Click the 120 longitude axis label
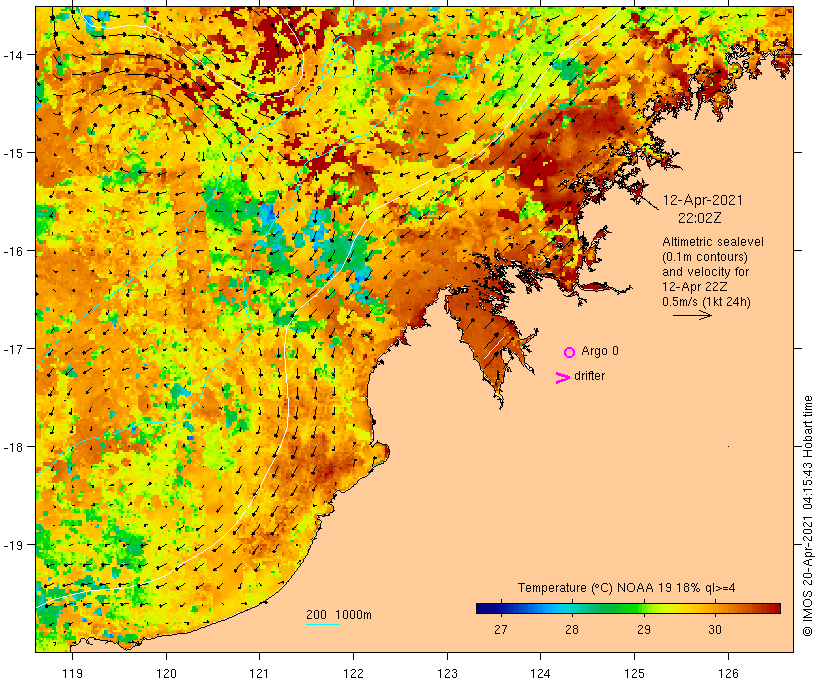The height and width of the screenshot is (680, 820). pos(166,673)
